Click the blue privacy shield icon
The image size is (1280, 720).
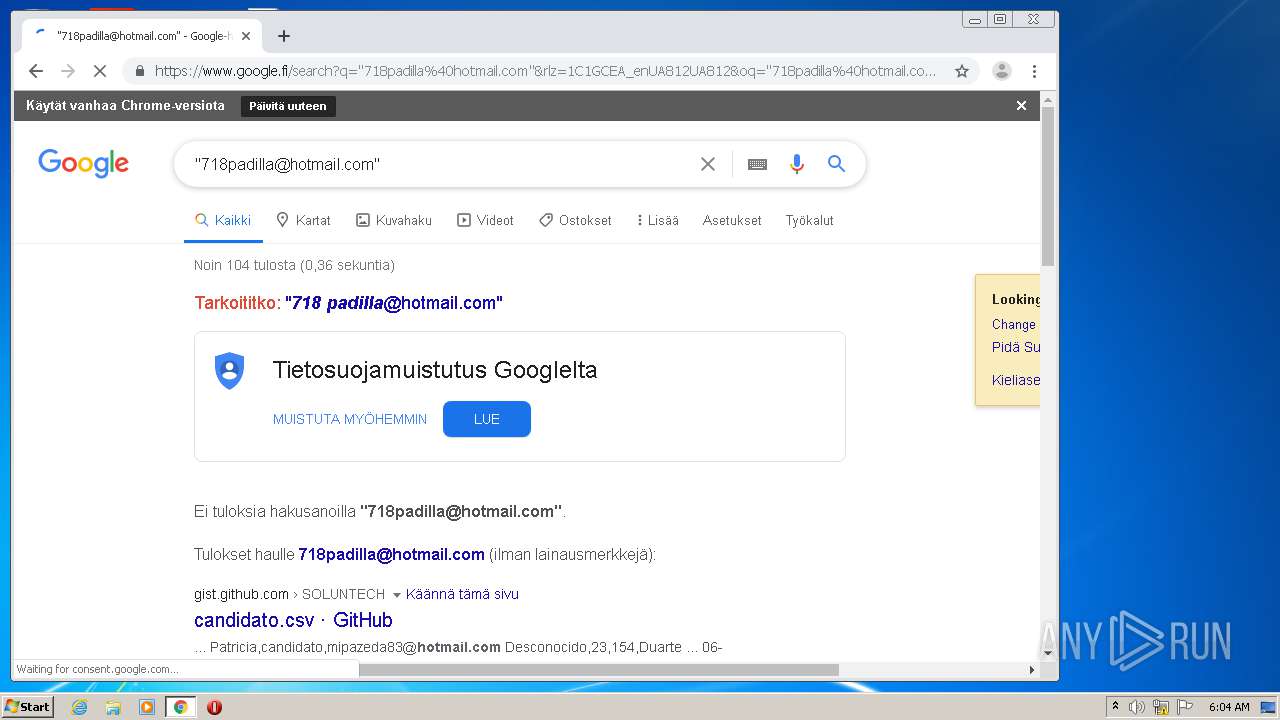(230, 371)
